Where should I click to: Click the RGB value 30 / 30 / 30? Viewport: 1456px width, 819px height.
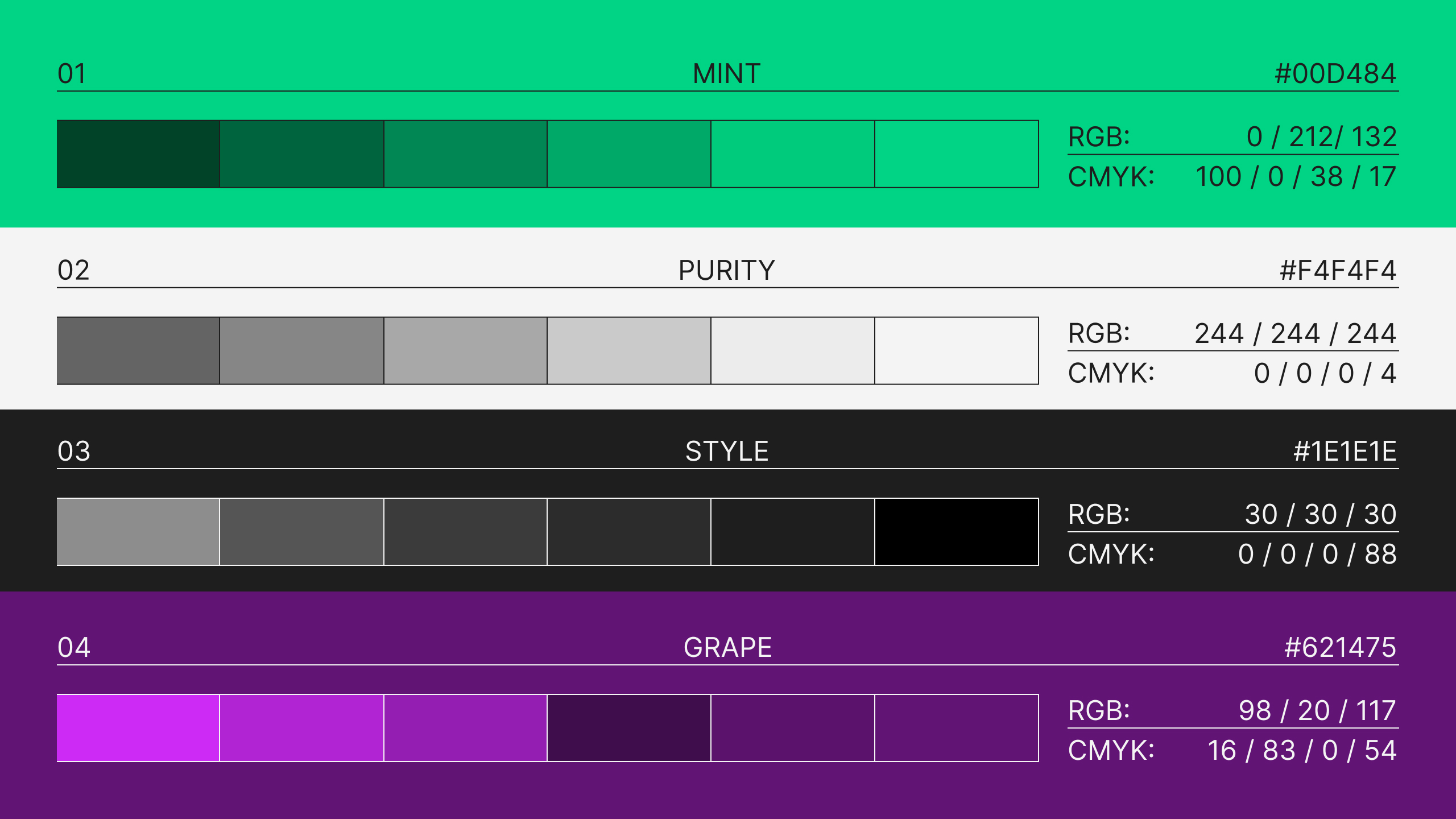(x=1320, y=515)
